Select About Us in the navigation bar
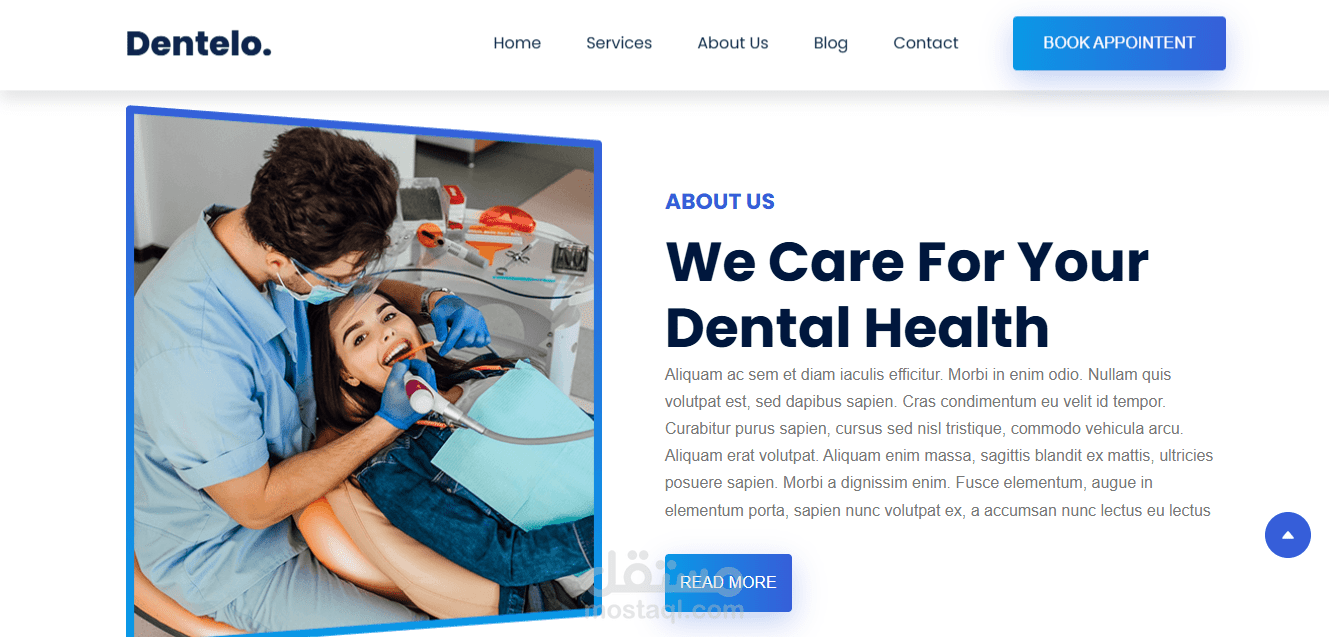Image resolution: width=1329 pixels, height=637 pixels. [x=733, y=43]
